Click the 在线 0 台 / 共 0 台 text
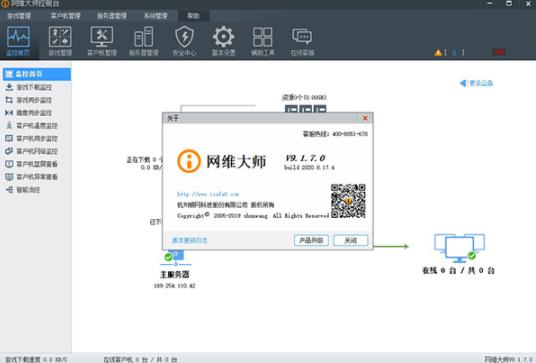Image resolution: width=536 pixels, height=363 pixels. [x=458, y=270]
